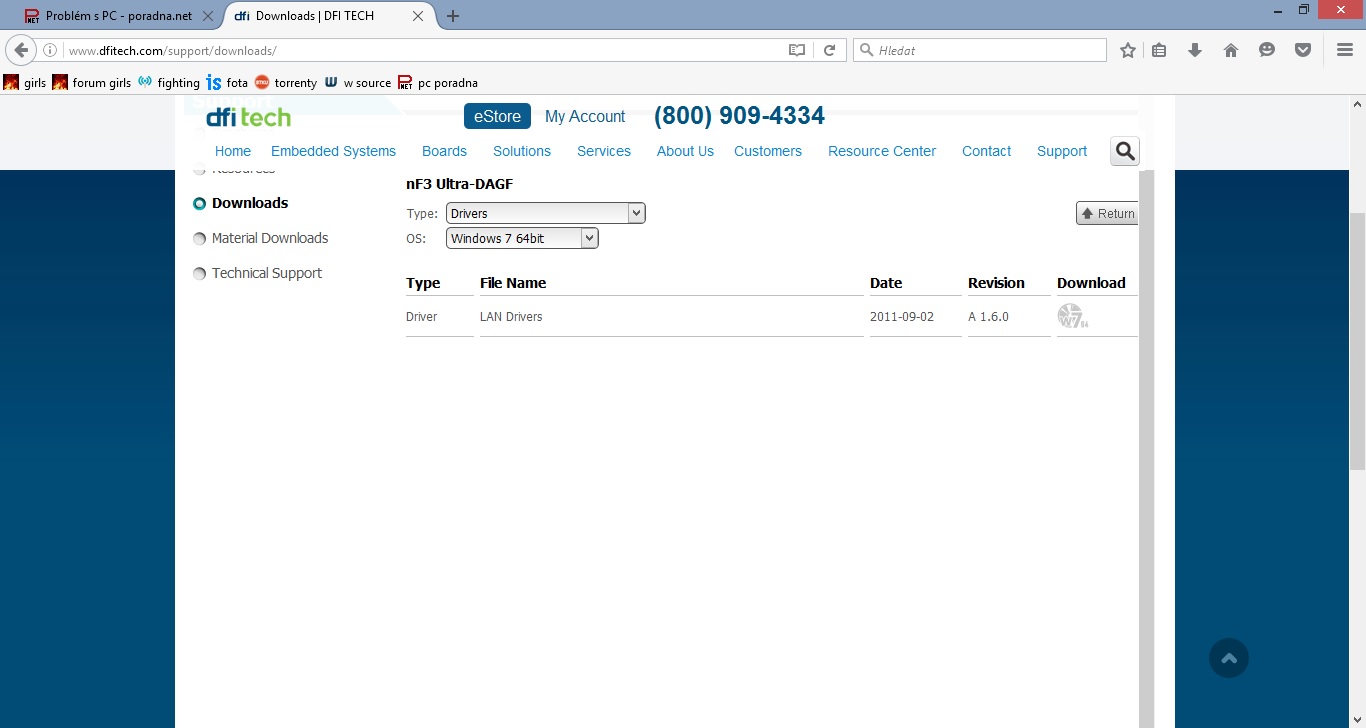Save the page to Pocket

(x=1303, y=50)
